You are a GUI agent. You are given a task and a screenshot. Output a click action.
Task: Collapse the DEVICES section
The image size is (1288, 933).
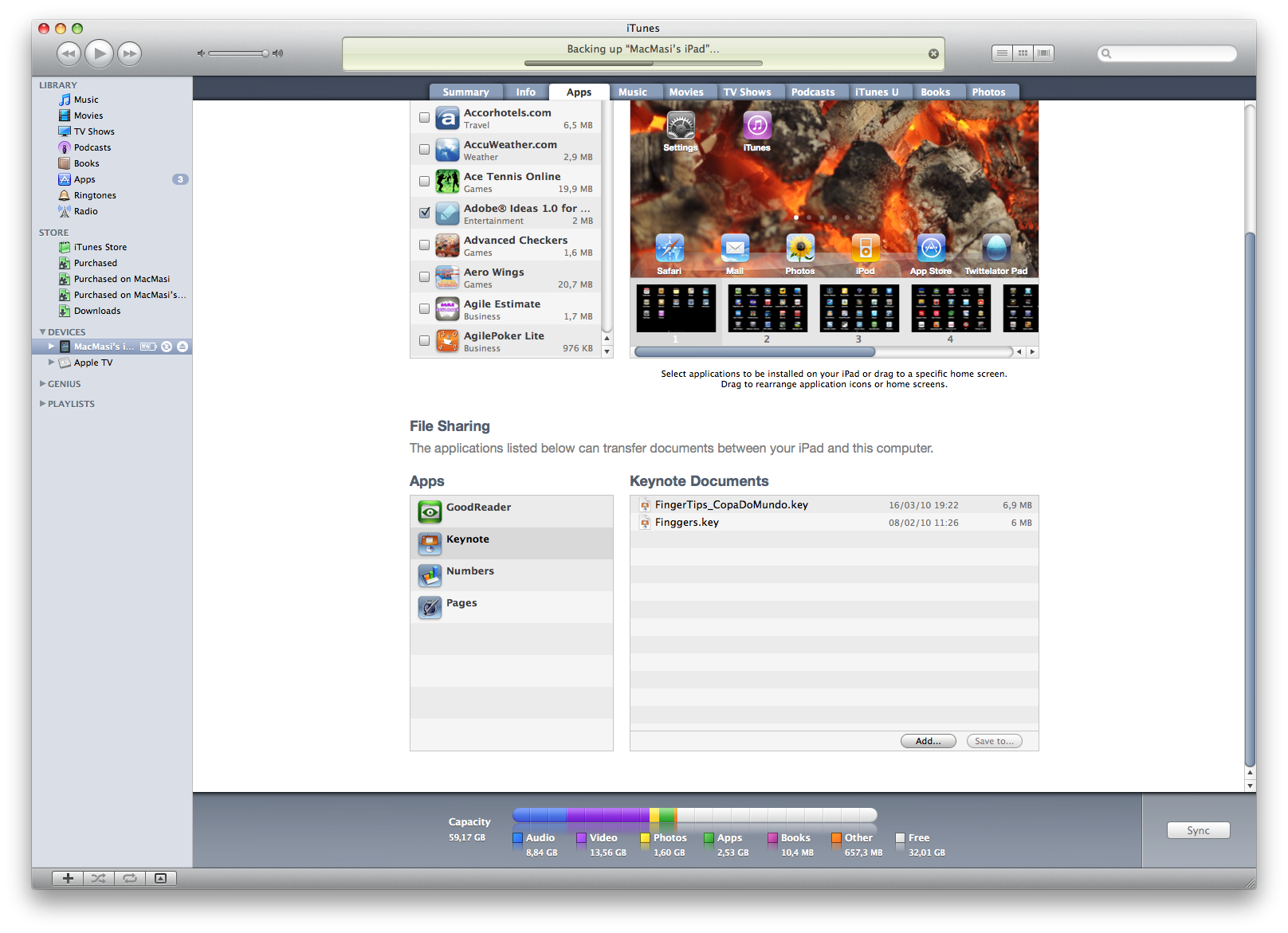(42, 332)
